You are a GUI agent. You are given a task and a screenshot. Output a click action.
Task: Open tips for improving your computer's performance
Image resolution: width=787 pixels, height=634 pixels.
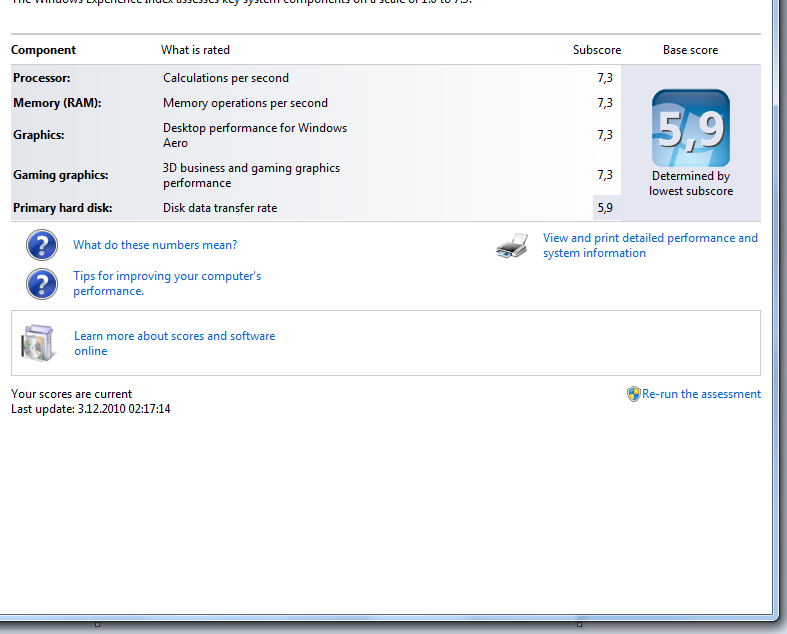click(166, 283)
